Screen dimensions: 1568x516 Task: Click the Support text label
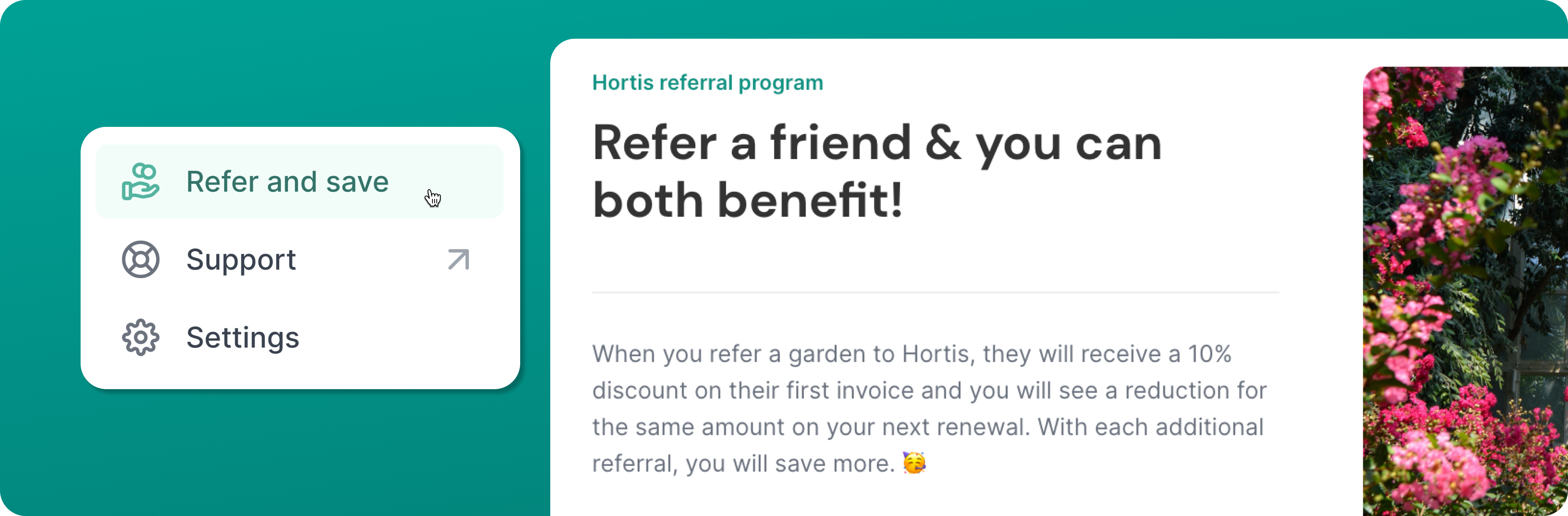(241, 260)
